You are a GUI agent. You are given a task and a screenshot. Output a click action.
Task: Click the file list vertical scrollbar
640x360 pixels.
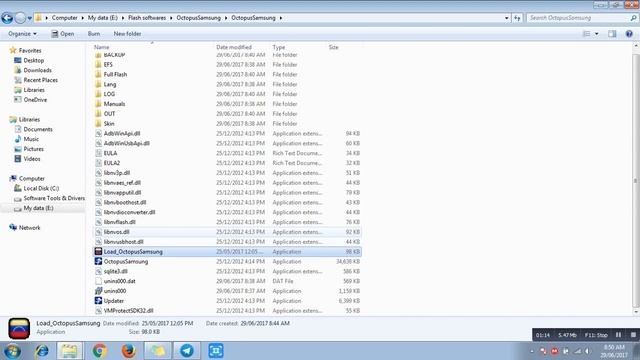(636, 180)
